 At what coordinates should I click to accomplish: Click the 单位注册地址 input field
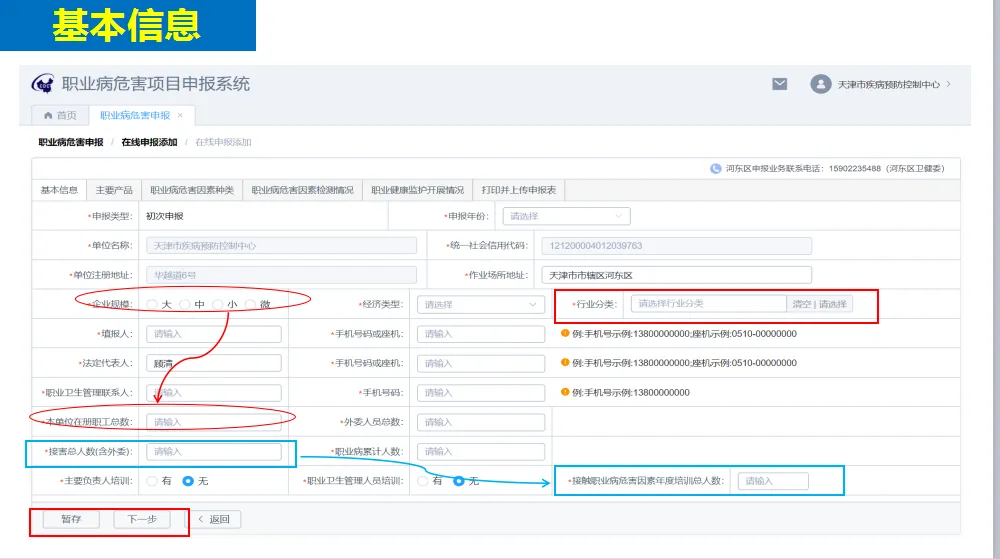[x=281, y=275]
